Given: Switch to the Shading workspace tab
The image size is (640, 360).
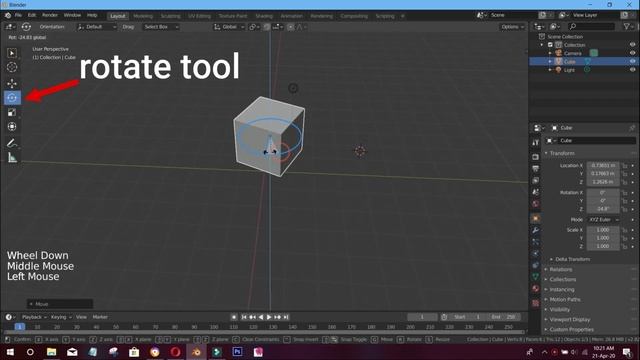Looking at the screenshot, I should point(264,16).
